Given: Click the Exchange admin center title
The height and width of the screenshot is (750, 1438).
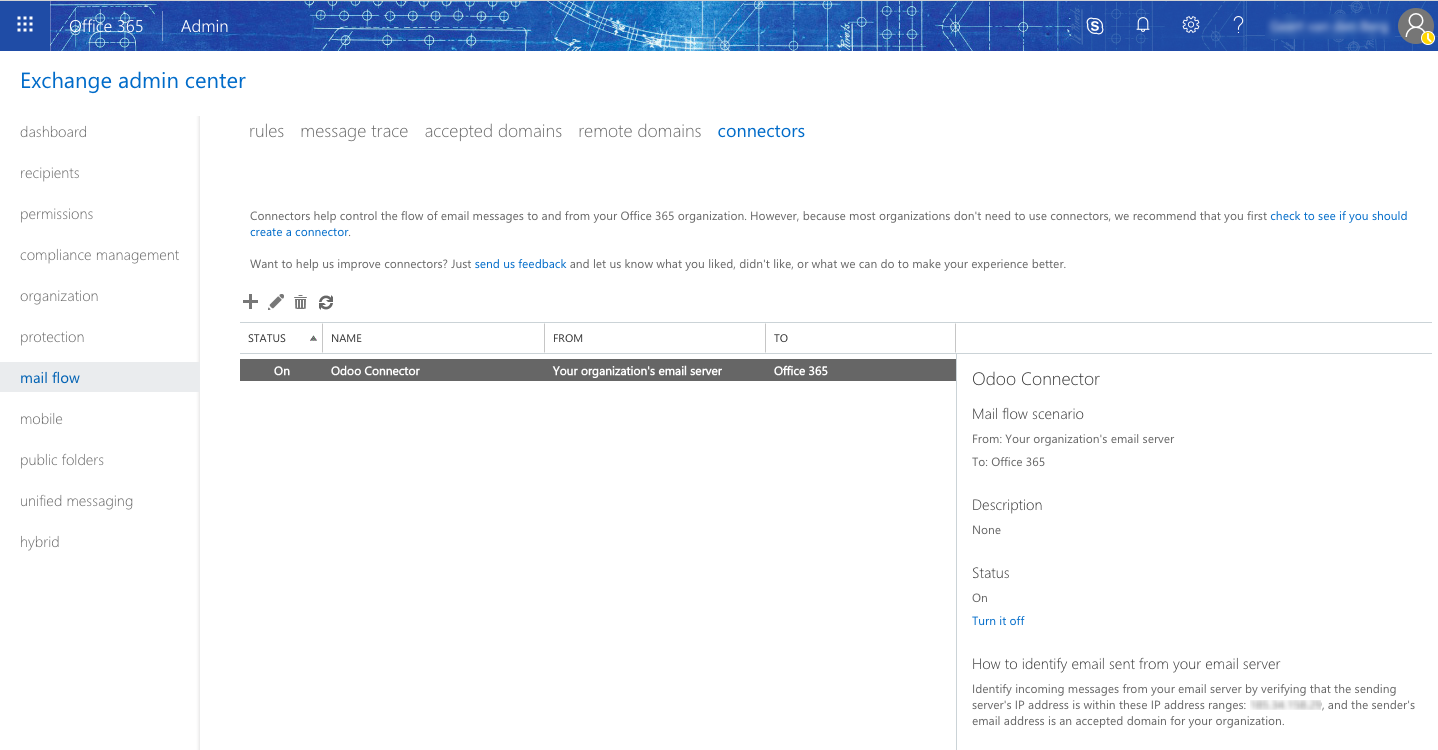Looking at the screenshot, I should point(133,81).
